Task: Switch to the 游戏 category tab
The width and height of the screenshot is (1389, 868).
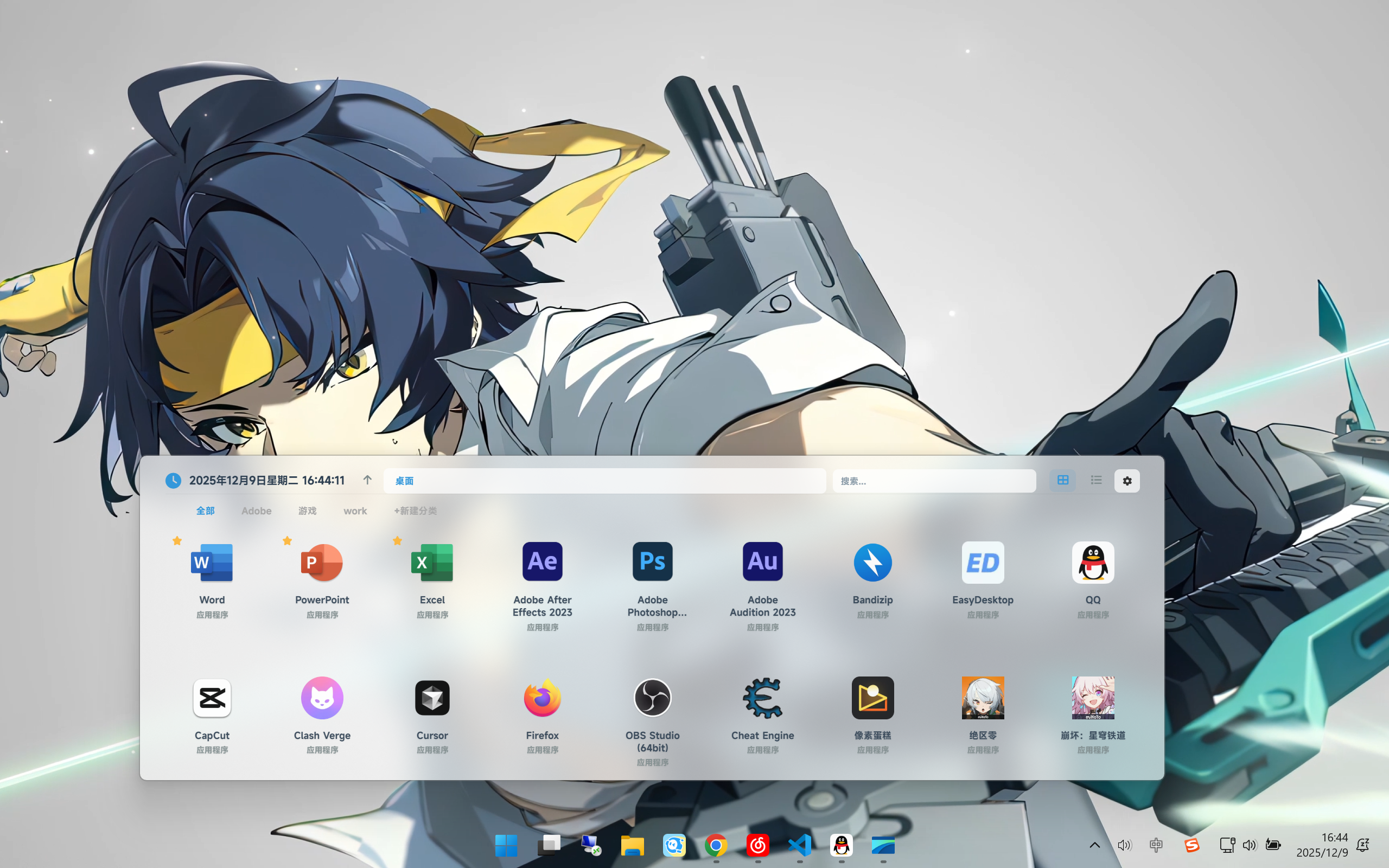Action: [308, 511]
